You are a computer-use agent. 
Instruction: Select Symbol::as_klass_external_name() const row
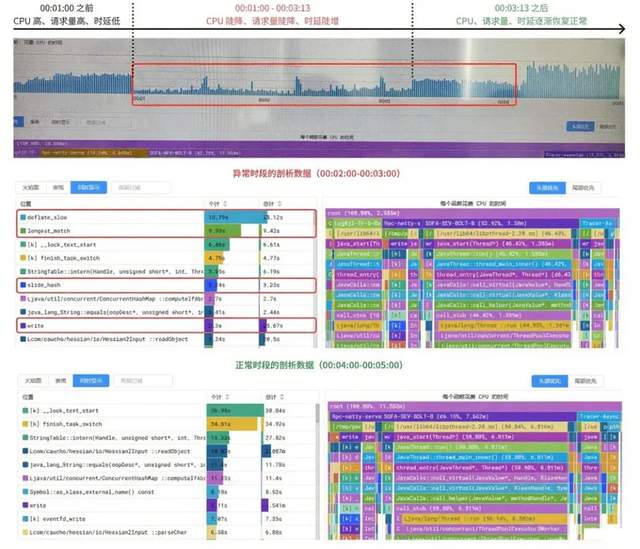[167, 492]
